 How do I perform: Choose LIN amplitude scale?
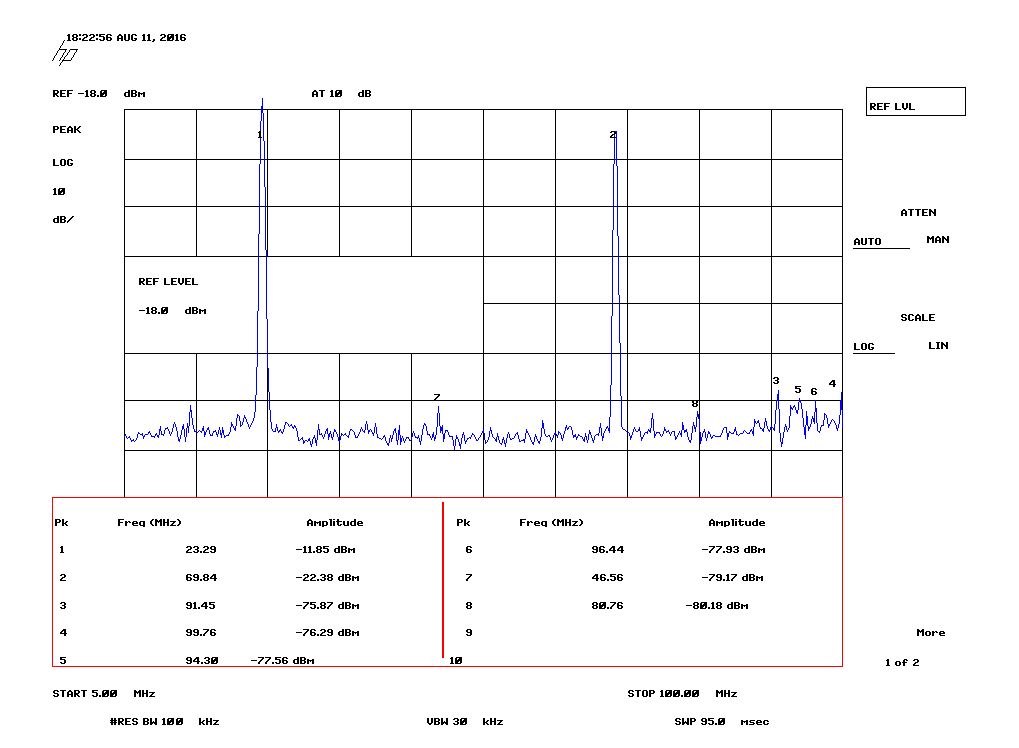(x=938, y=346)
